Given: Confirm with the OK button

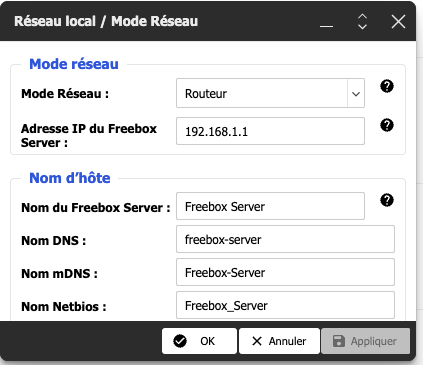Looking at the screenshot, I should 199,341.
